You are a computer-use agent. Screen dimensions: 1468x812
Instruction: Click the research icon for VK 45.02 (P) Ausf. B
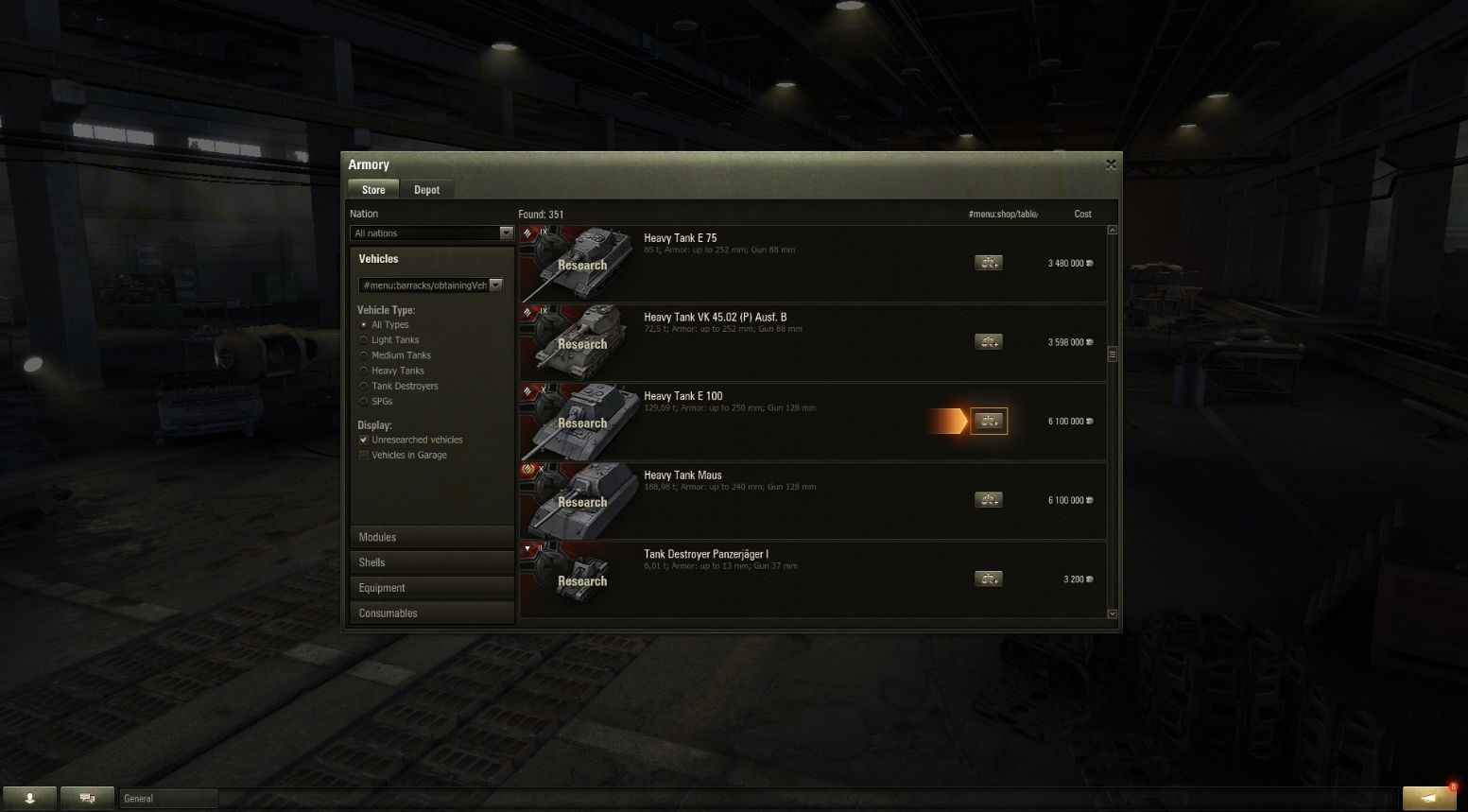[x=989, y=342]
